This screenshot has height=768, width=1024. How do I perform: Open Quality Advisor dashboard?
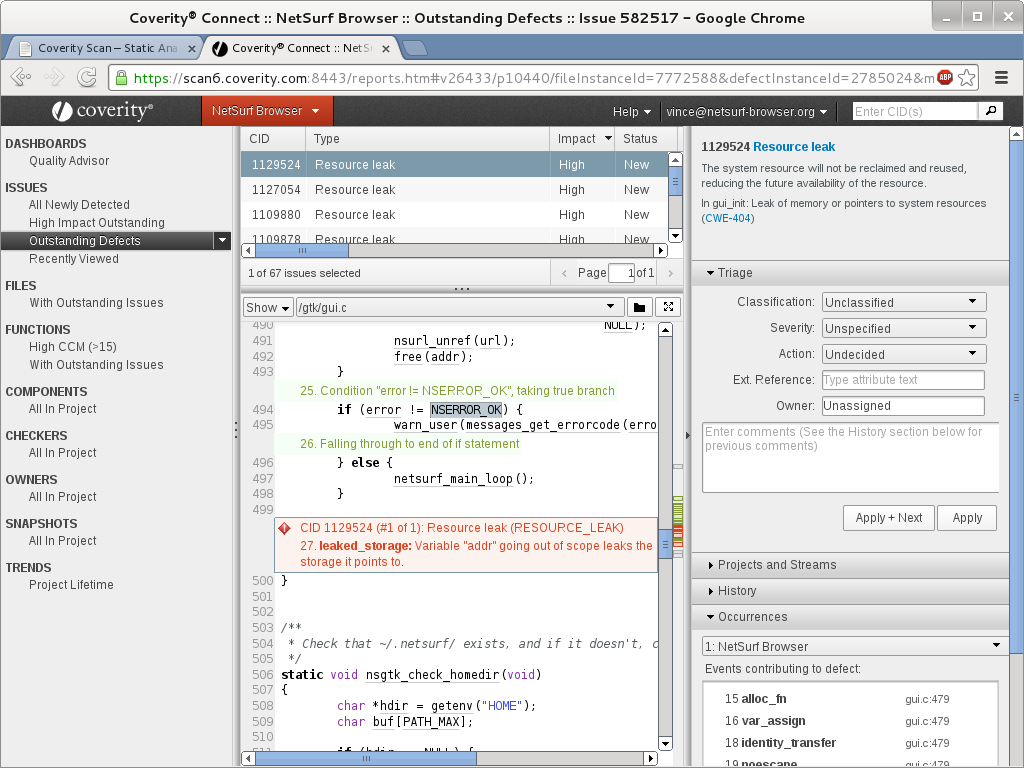(x=69, y=161)
